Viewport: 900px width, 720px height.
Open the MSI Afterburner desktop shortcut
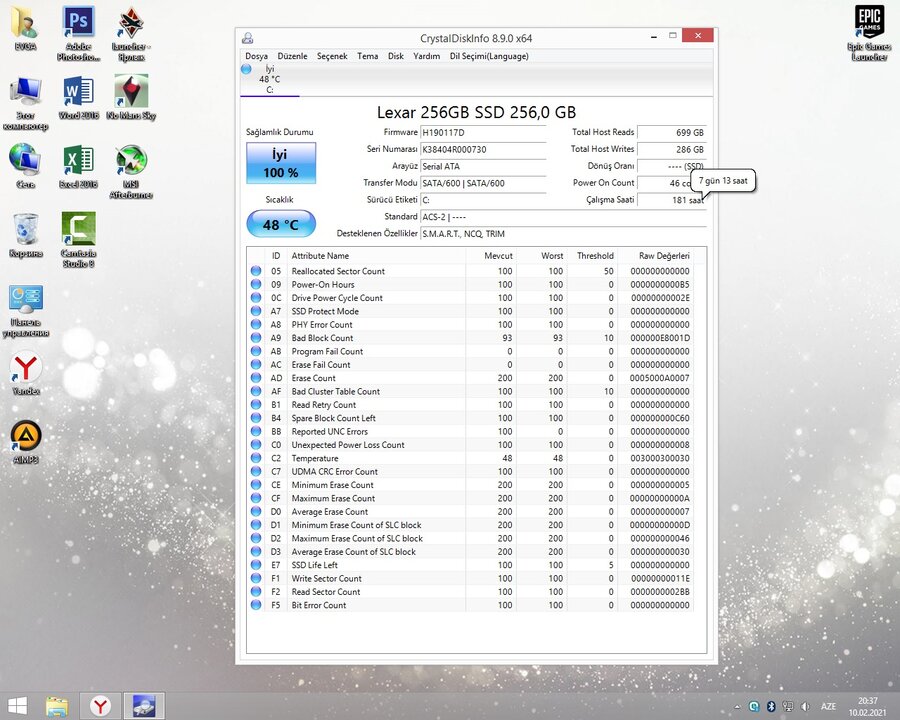[131, 162]
